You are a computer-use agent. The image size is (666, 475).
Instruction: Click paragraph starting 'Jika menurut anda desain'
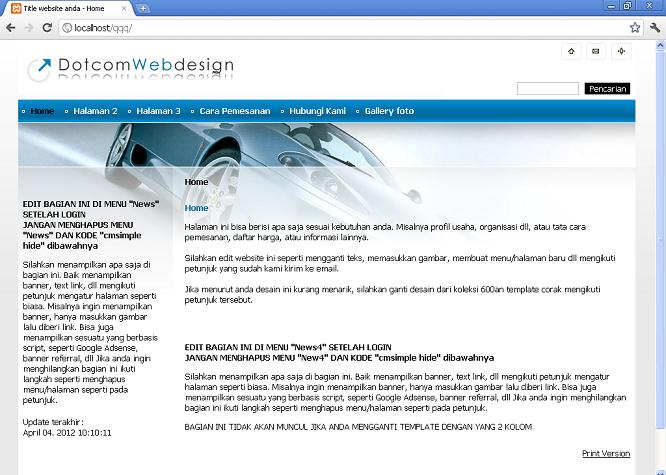(x=392, y=294)
